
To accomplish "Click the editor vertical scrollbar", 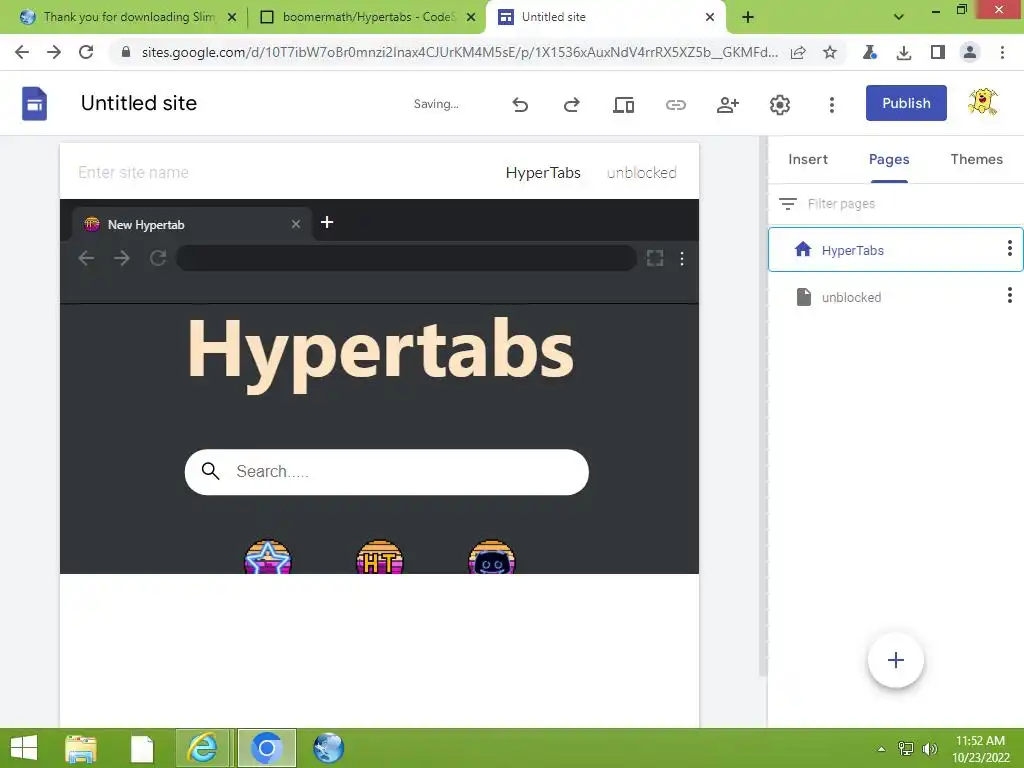I will tap(762, 406).
